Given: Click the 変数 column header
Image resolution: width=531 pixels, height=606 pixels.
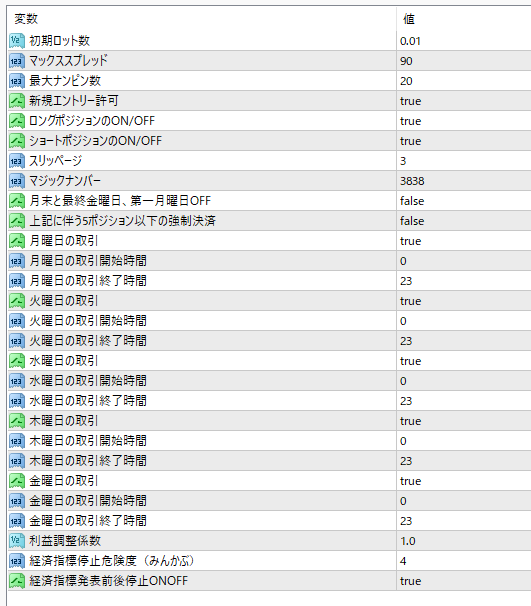Looking at the screenshot, I should point(26,19).
